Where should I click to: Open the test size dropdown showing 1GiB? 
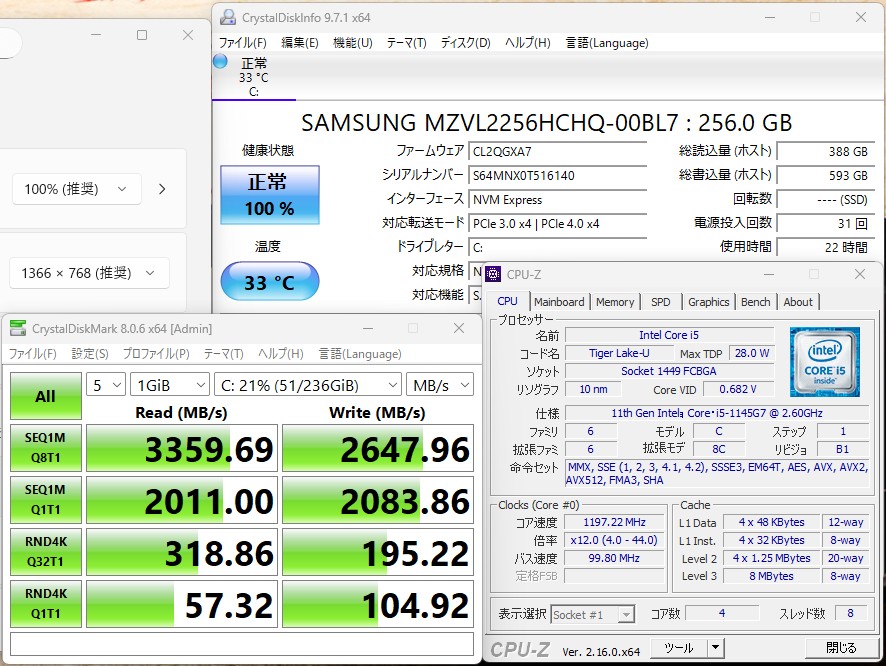pos(170,385)
